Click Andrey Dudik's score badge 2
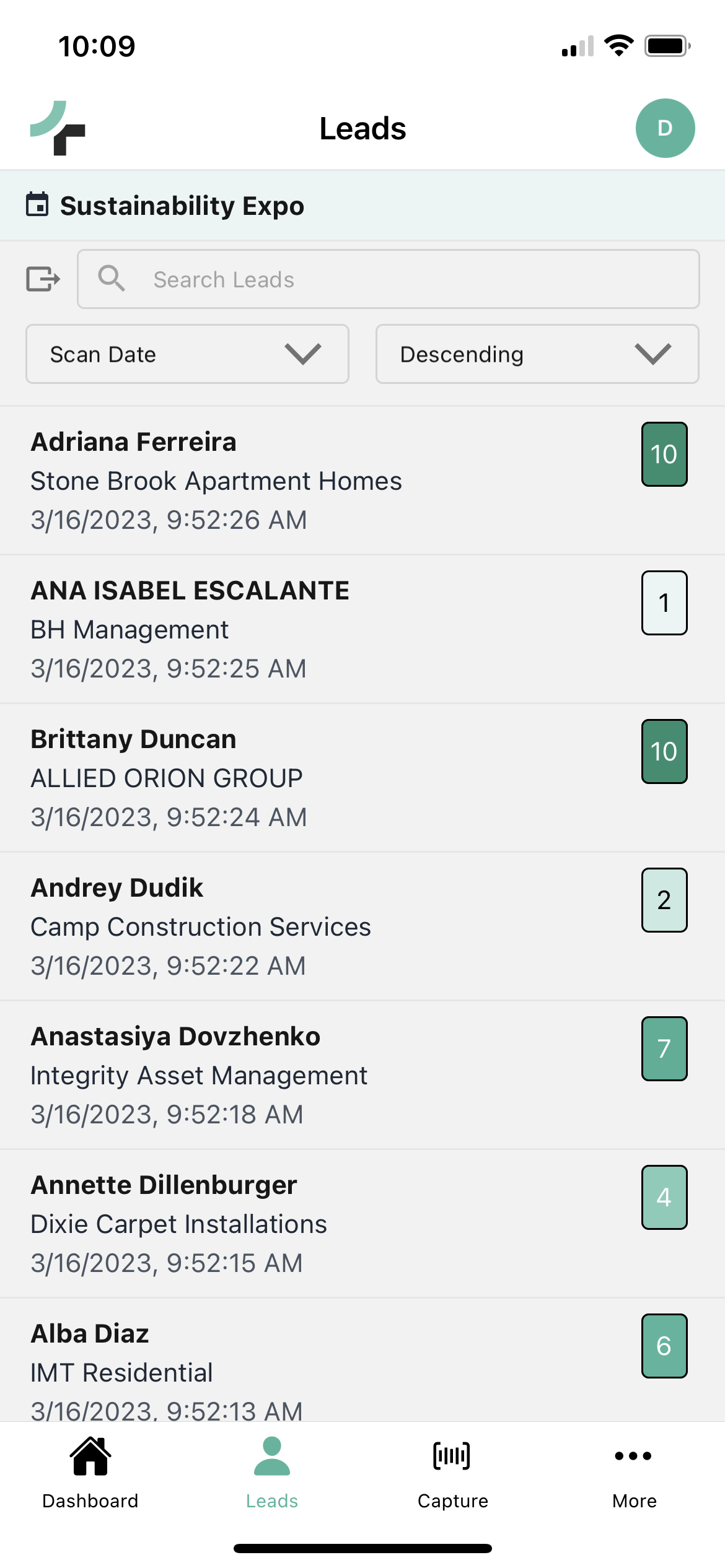 pos(664,900)
